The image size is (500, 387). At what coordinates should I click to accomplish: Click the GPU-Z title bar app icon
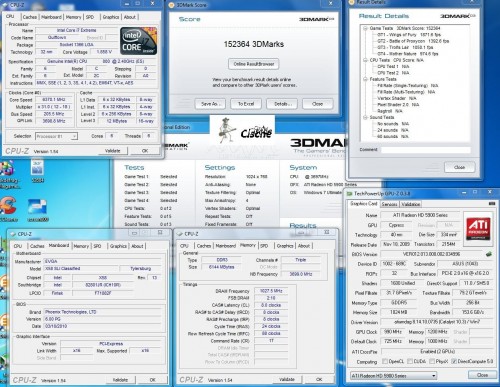350,193
